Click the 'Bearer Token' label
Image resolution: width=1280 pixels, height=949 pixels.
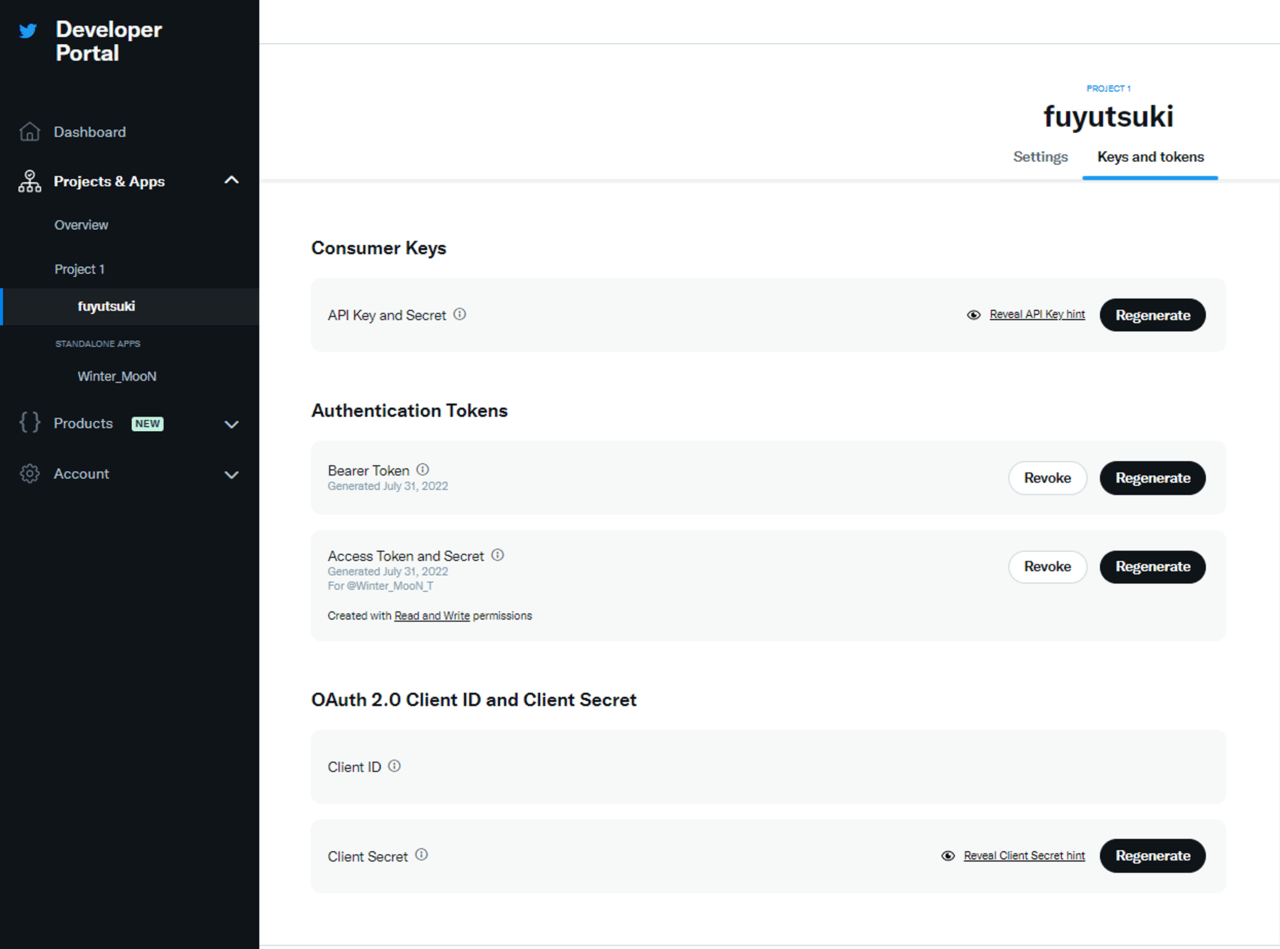pyautogui.click(x=369, y=470)
